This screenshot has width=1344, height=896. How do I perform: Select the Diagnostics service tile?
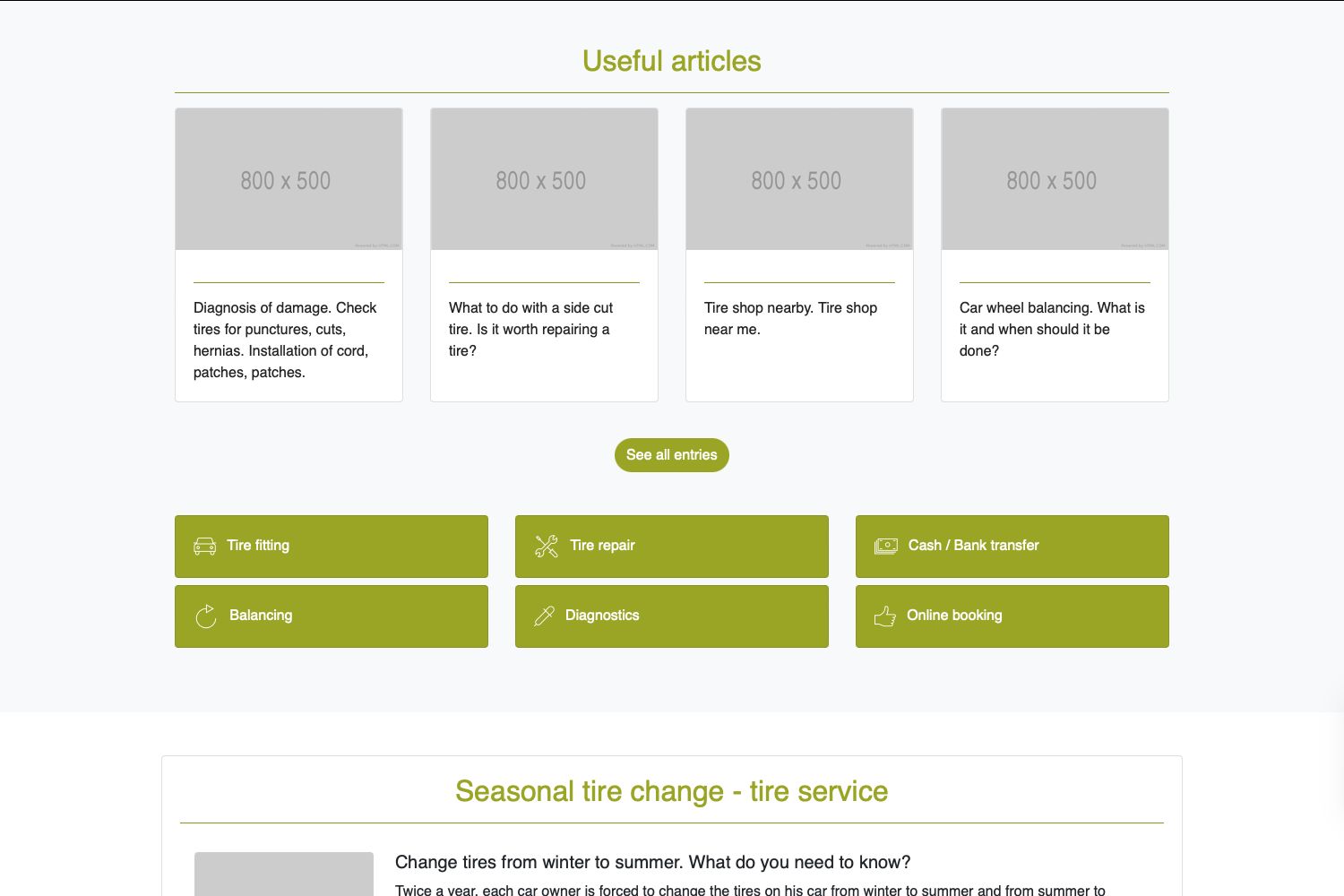672,616
